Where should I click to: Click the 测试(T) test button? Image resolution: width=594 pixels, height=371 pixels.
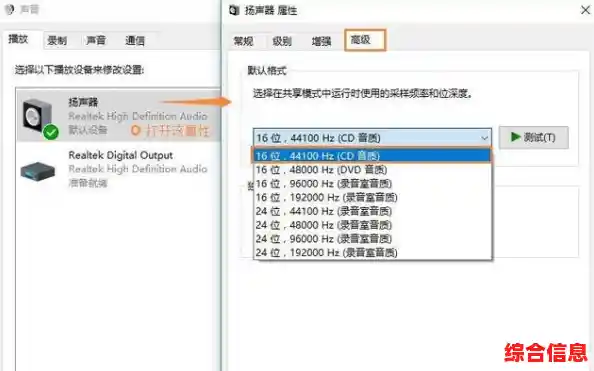pos(533,137)
